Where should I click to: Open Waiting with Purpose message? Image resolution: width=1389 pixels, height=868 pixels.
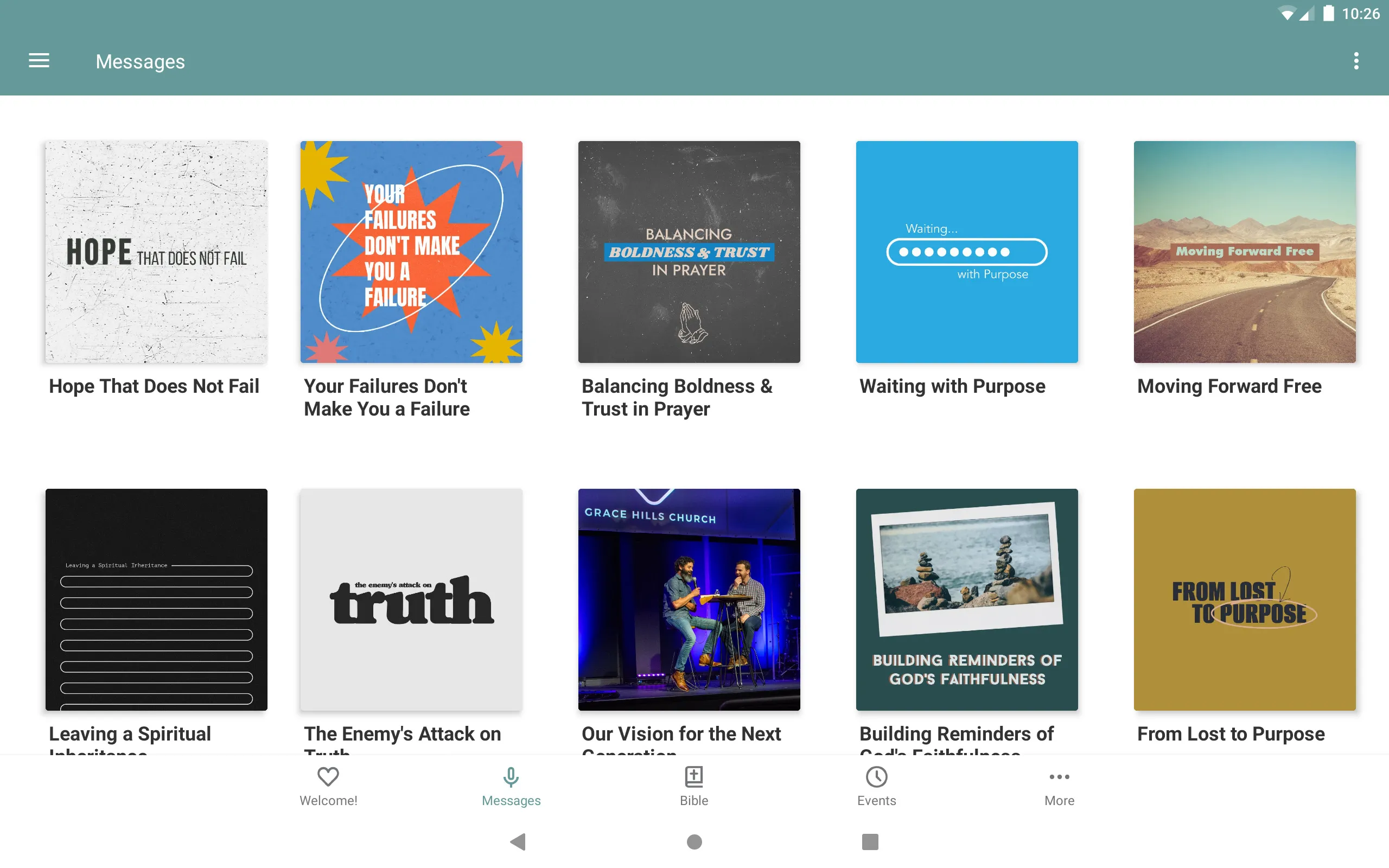click(967, 251)
